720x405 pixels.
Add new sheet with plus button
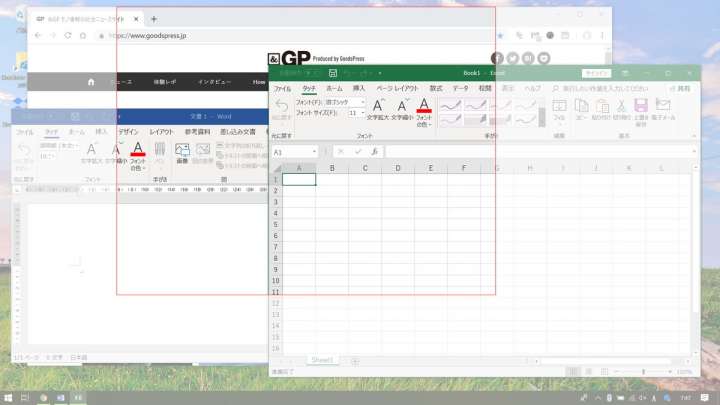[355, 361]
